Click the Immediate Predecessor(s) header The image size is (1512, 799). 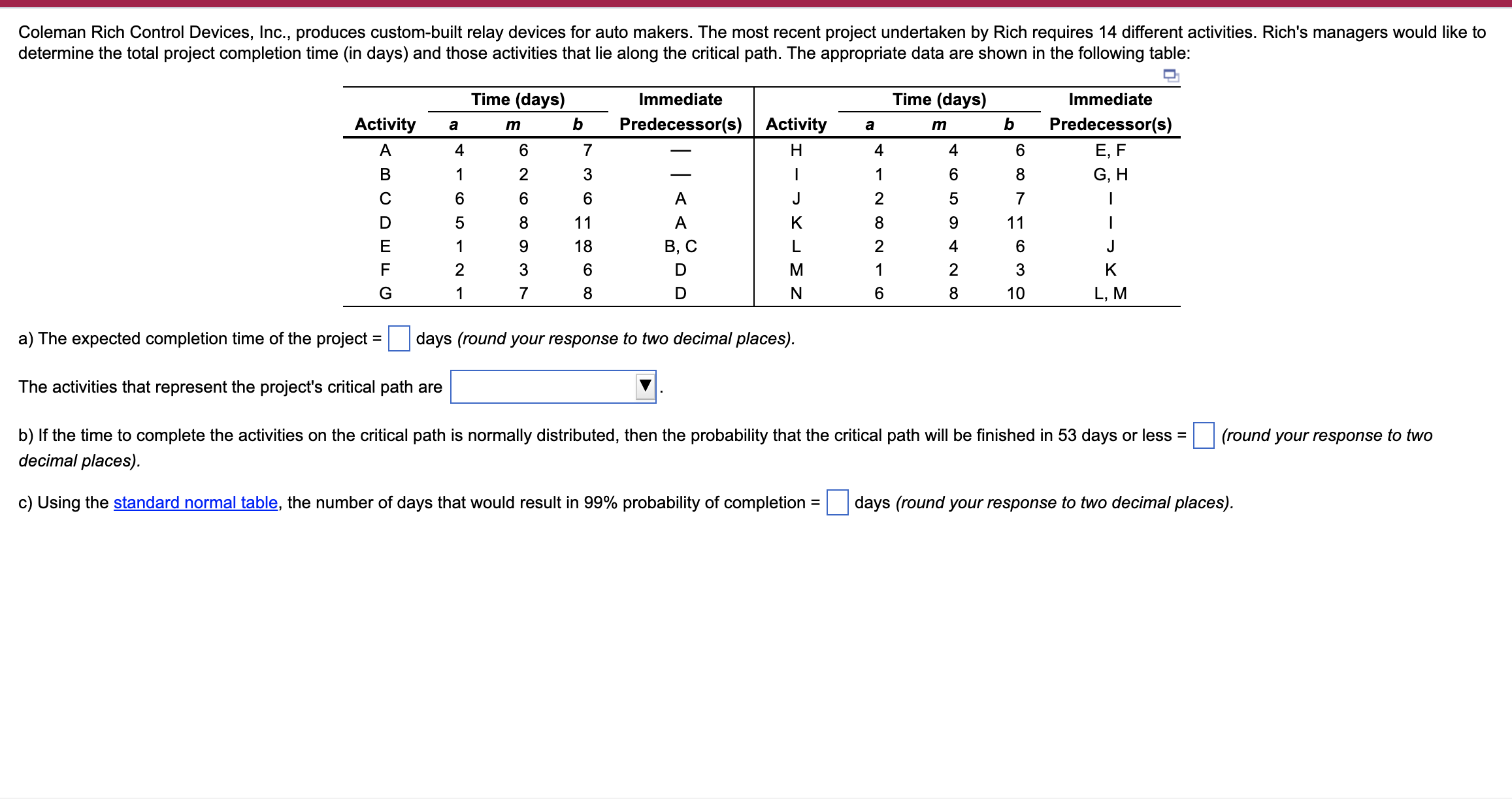[682, 111]
